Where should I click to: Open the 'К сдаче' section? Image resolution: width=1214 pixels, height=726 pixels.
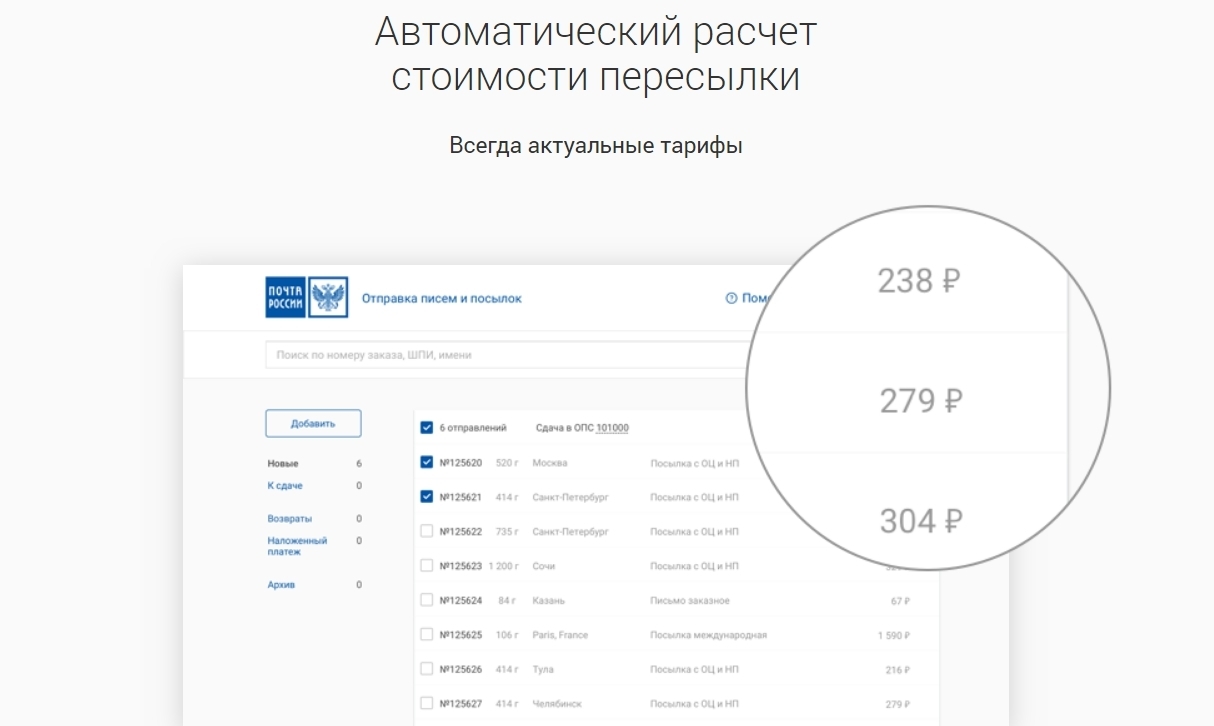click(x=285, y=486)
